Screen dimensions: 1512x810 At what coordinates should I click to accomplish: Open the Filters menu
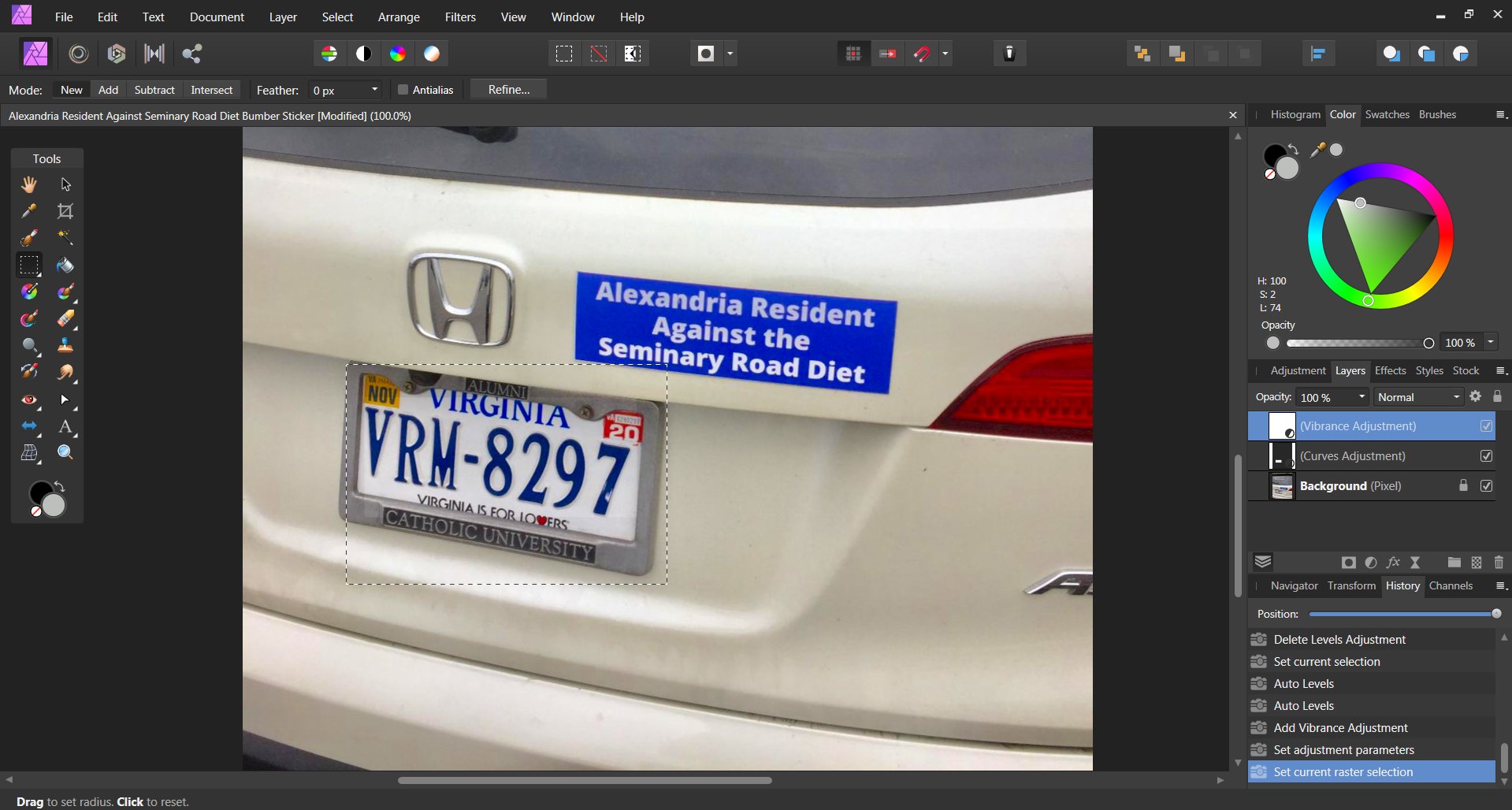(460, 17)
